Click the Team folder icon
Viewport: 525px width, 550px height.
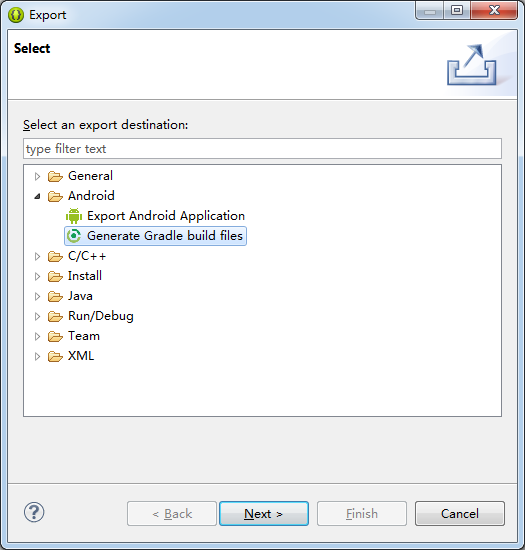[55, 336]
